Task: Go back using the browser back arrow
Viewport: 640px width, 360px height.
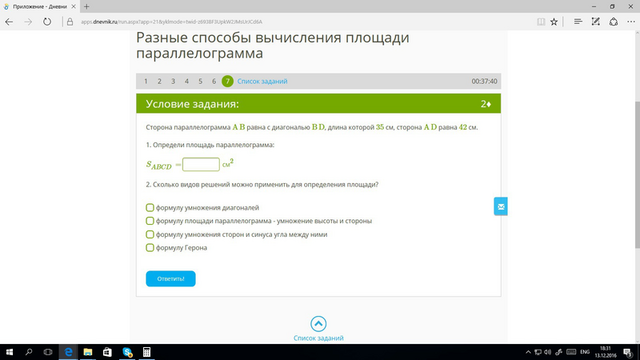Action: coord(9,22)
